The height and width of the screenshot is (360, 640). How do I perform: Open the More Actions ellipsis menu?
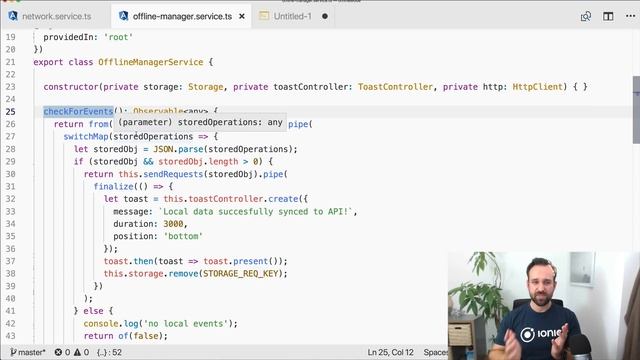point(630,16)
